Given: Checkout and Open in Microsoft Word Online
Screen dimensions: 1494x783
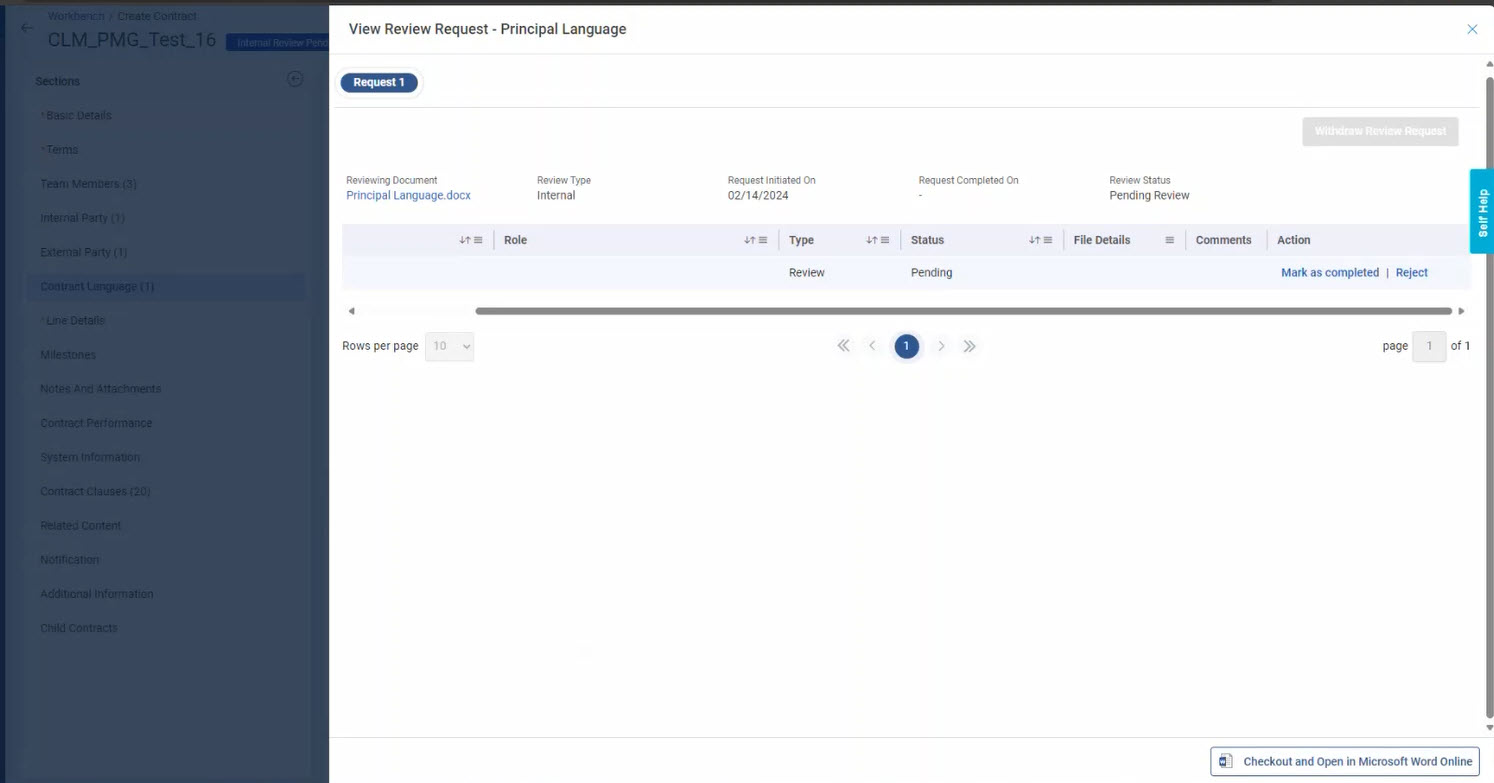Looking at the screenshot, I should [1344, 761].
